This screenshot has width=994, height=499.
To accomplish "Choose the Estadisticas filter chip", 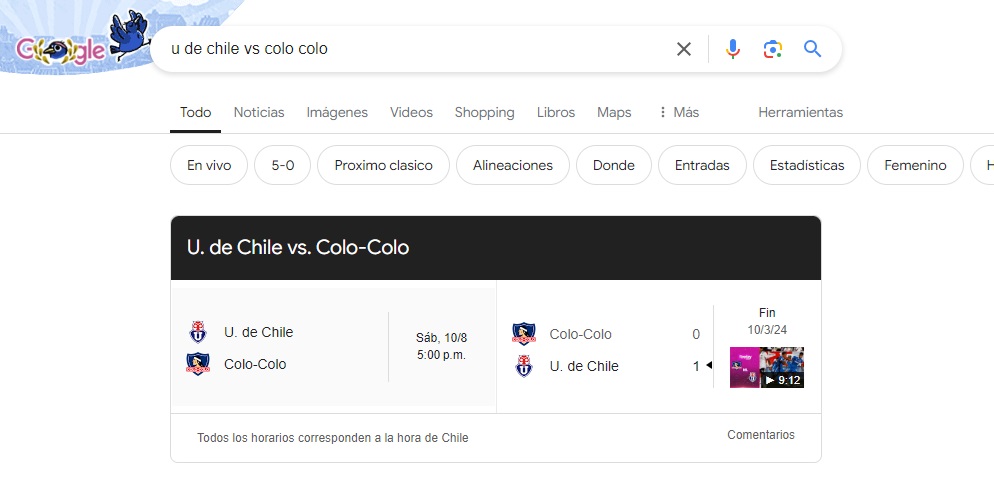I will pyautogui.click(x=807, y=165).
